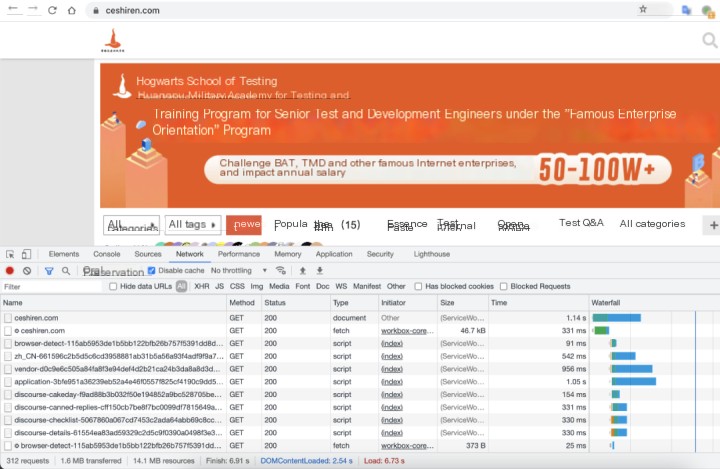Image resolution: width=720 pixels, height=469 pixels.
Task: Click in the network Filter input field
Action: click(51, 287)
